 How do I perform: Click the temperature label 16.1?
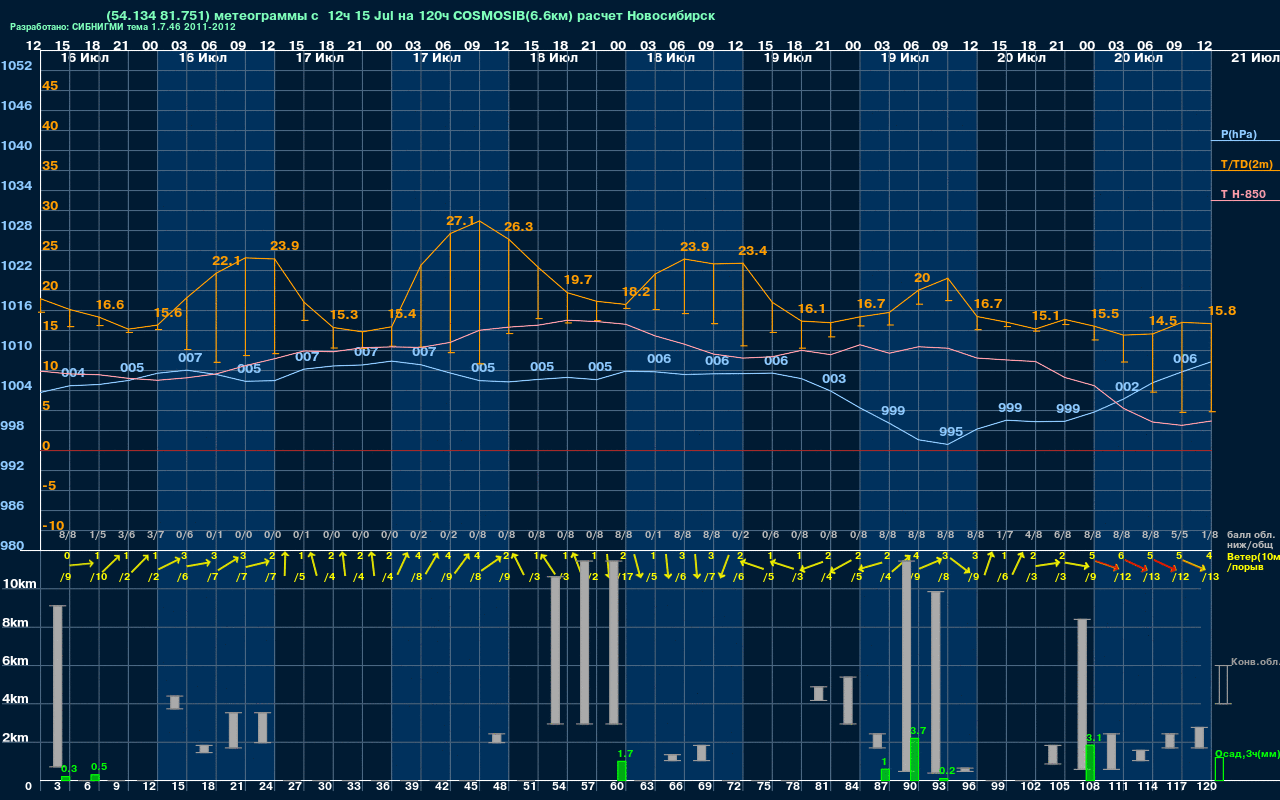coord(811,309)
